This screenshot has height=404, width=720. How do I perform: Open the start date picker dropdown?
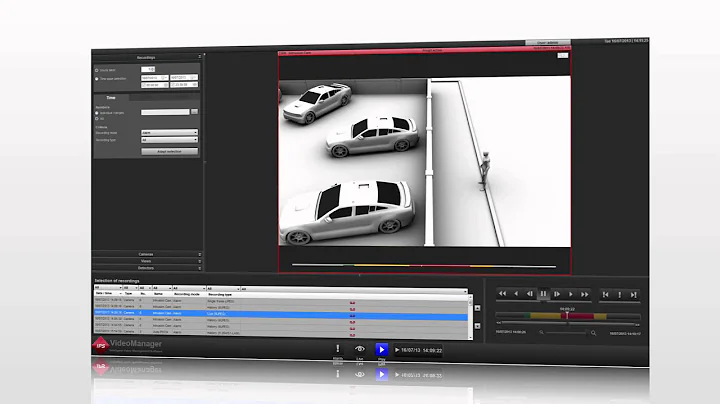(165, 78)
